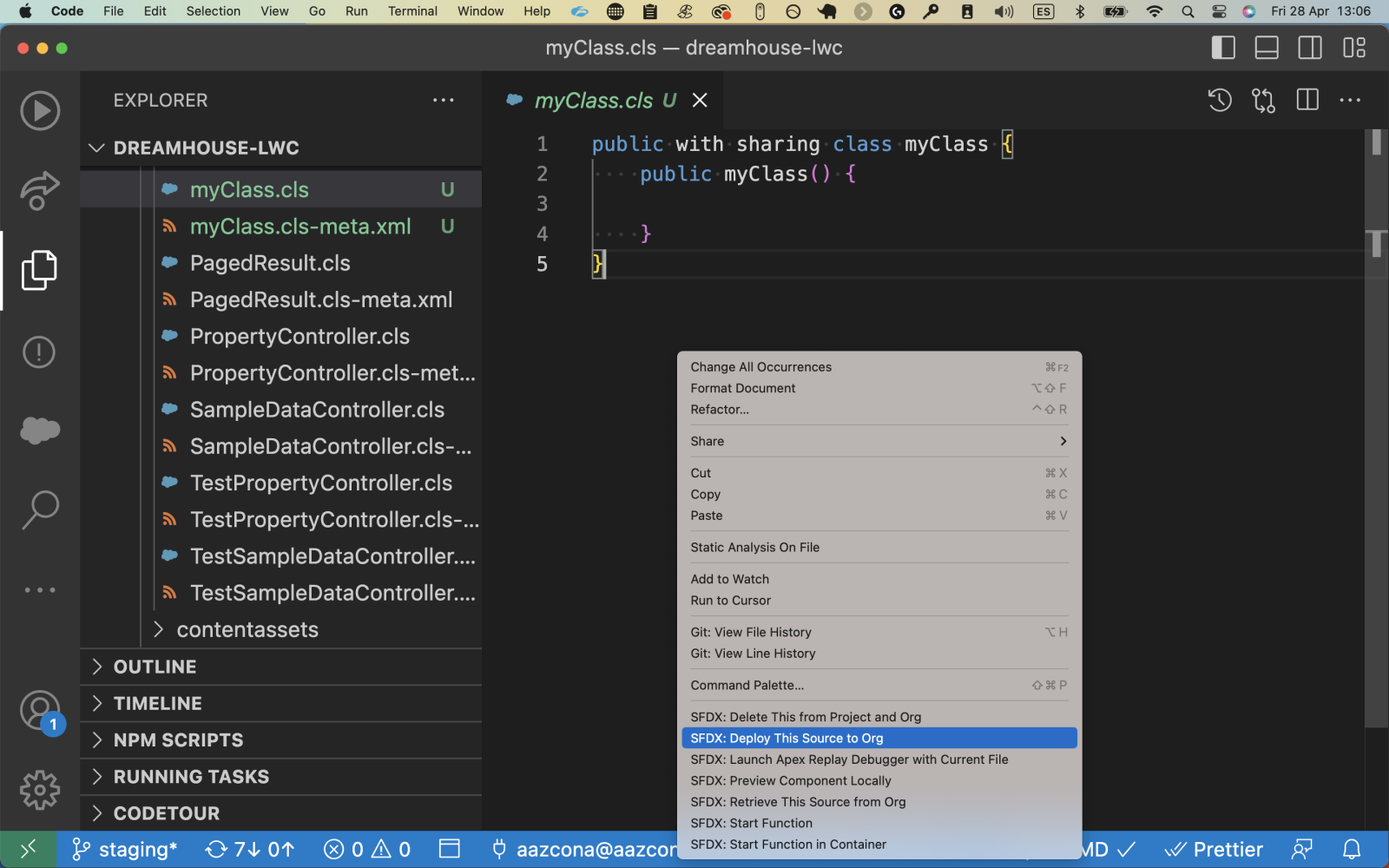The height and width of the screenshot is (868, 1389).
Task: Open the editor more actions ellipsis
Action: coord(1350,101)
